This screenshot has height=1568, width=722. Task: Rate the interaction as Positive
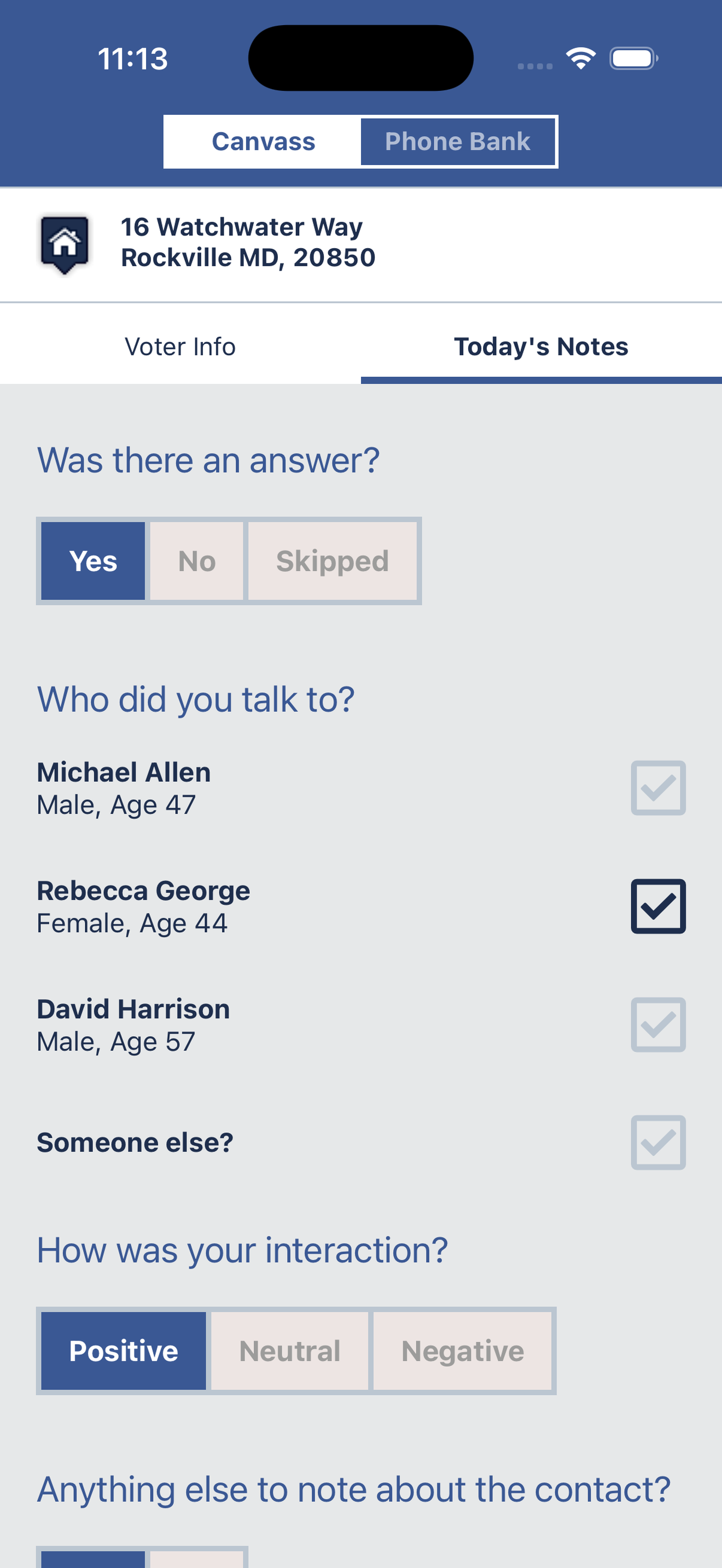124,1351
